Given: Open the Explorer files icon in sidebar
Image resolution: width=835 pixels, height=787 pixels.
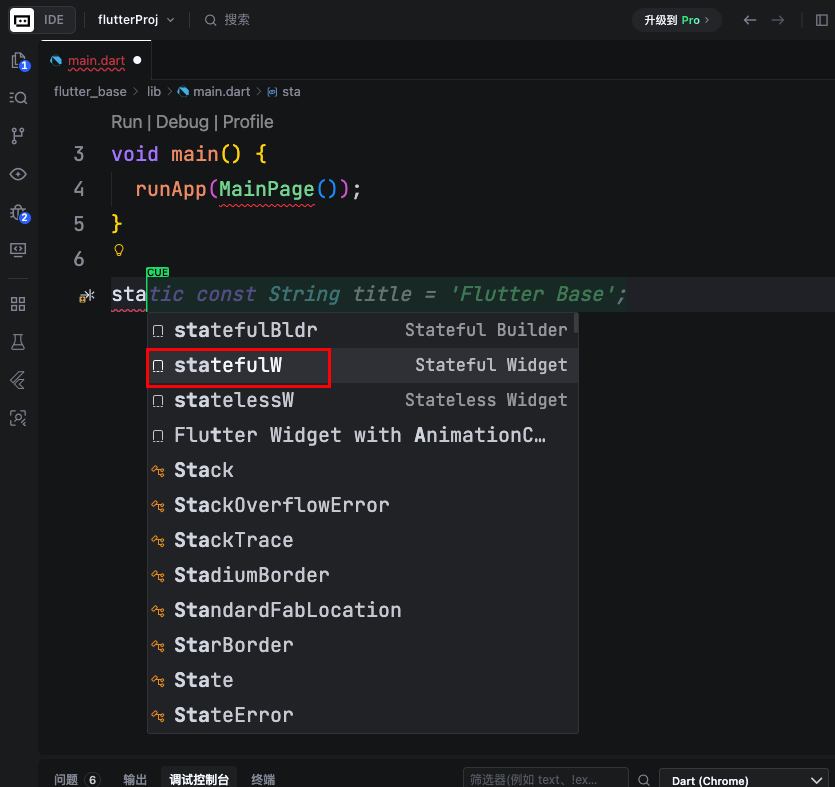Looking at the screenshot, I should coord(18,61).
